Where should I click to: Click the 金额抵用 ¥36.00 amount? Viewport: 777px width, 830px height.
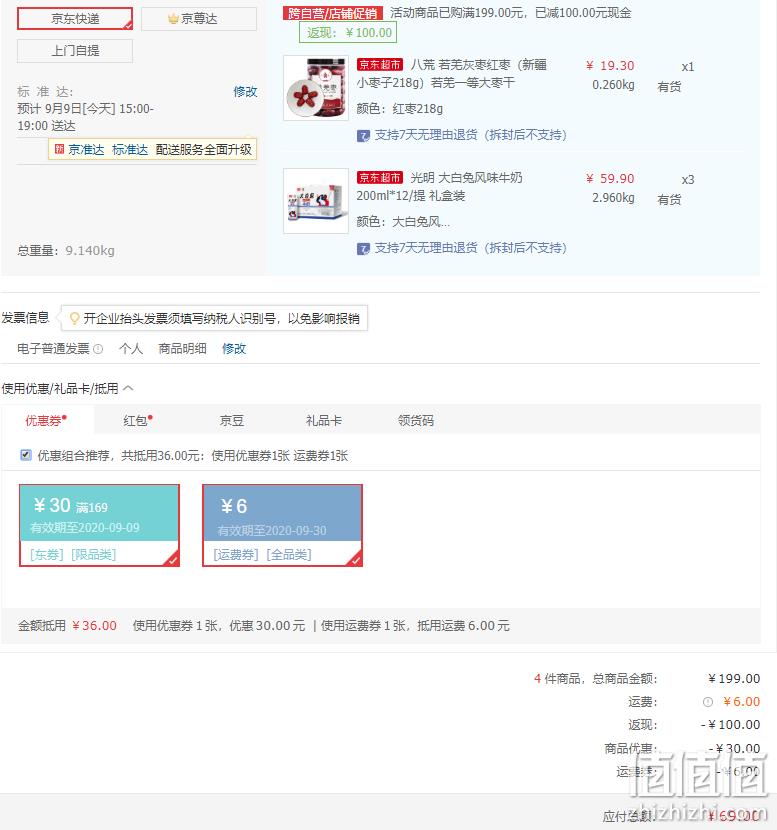[94, 626]
